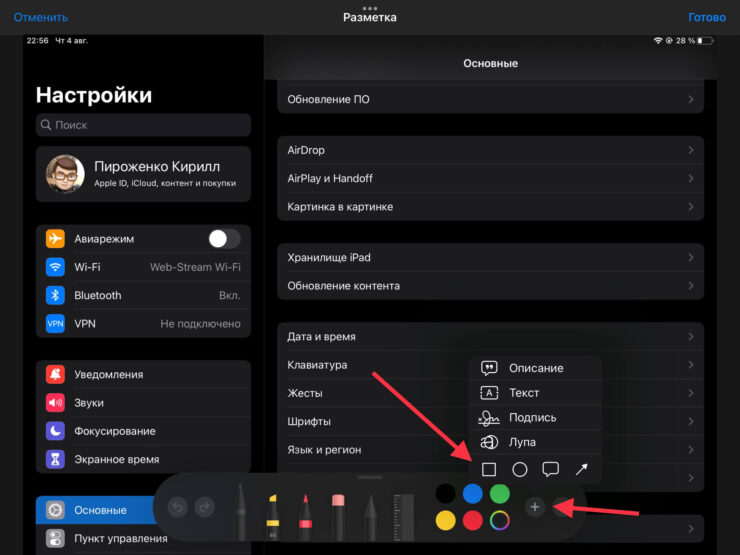Pick the ruler tool in markup toolbar
The height and width of the screenshot is (555, 740).
403,512
